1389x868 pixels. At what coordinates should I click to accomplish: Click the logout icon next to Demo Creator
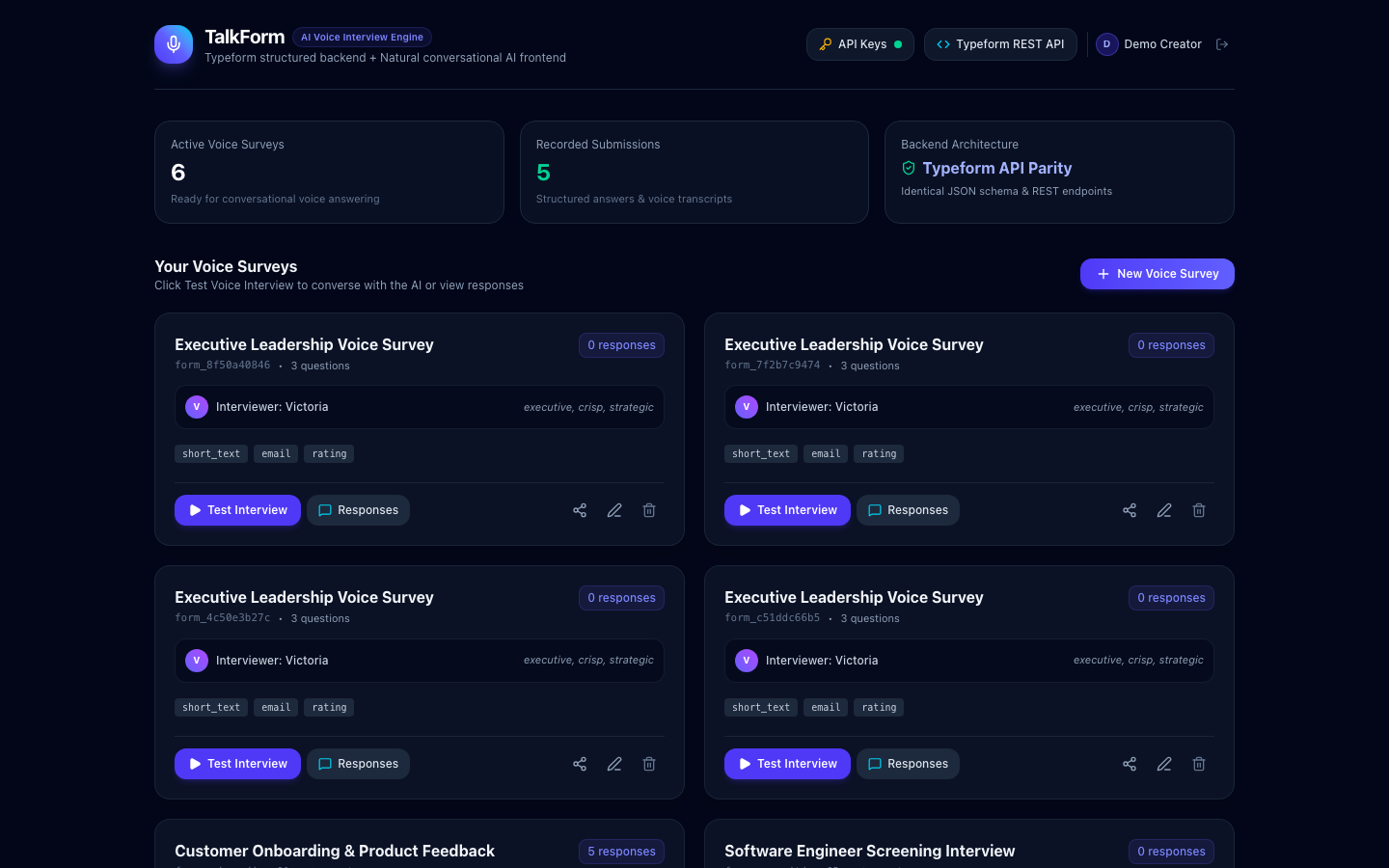(x=1222, y=44)
